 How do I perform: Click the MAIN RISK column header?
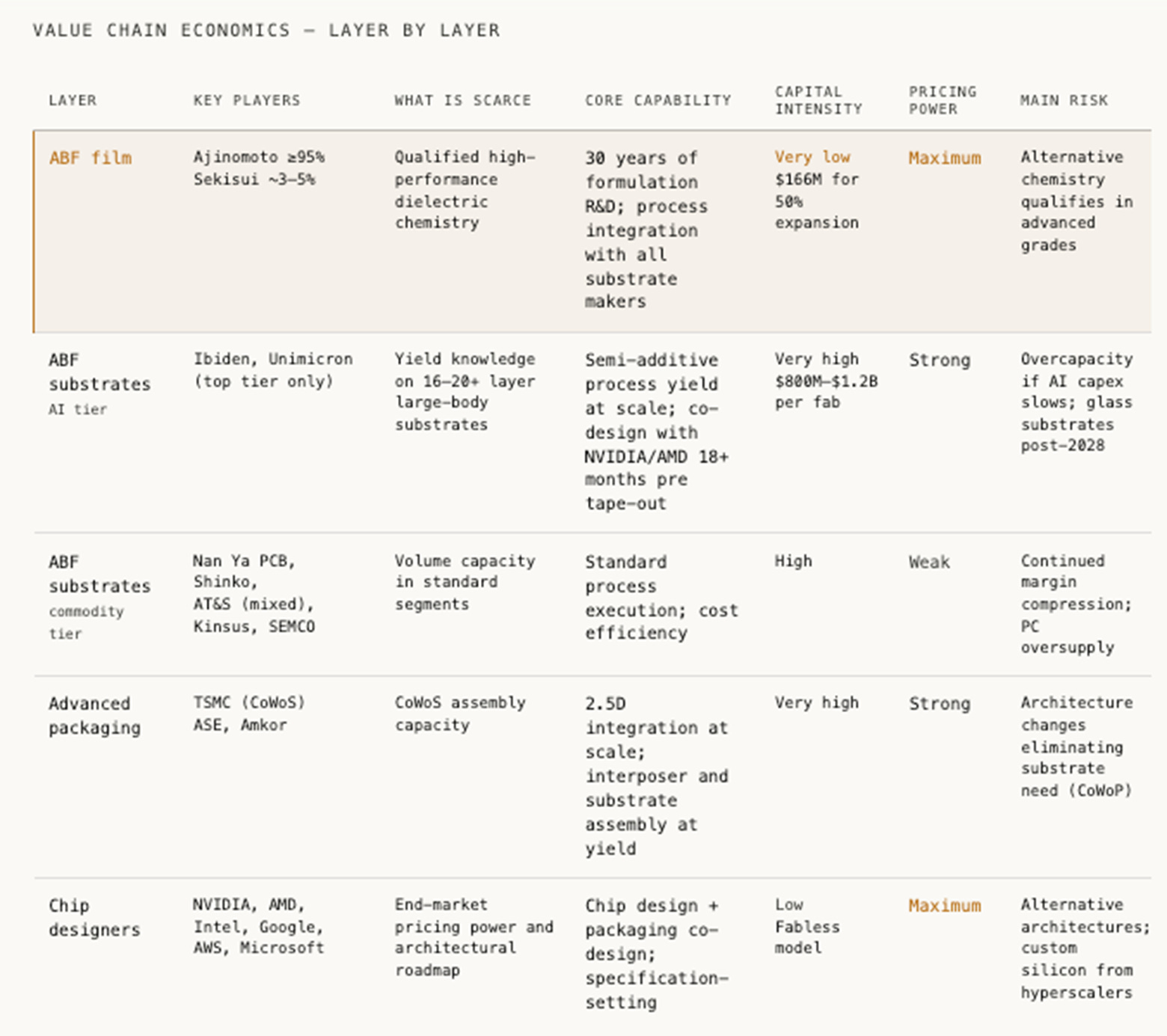click(1064, 100)
